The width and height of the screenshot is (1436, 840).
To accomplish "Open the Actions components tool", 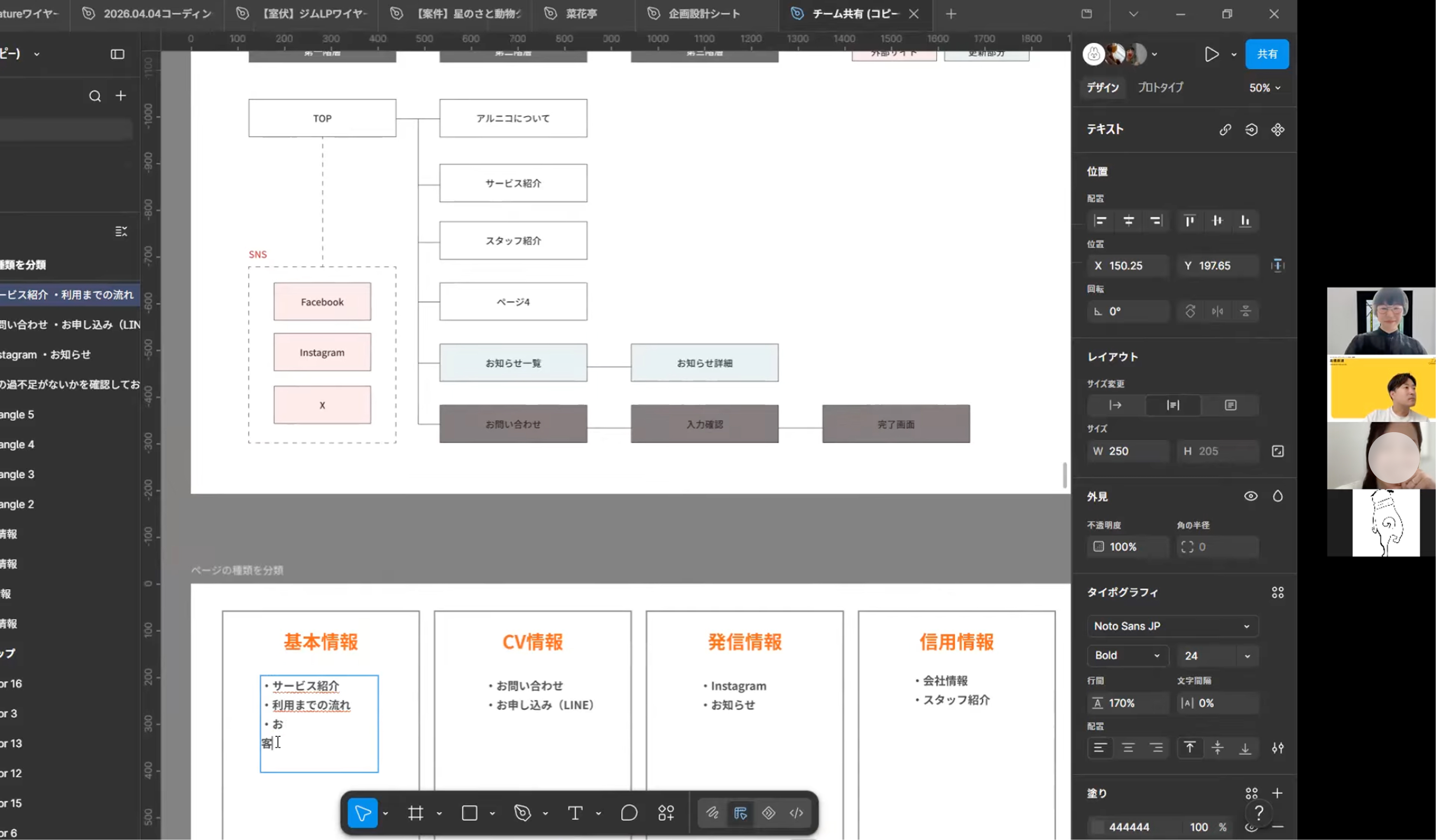I will 665,813.
